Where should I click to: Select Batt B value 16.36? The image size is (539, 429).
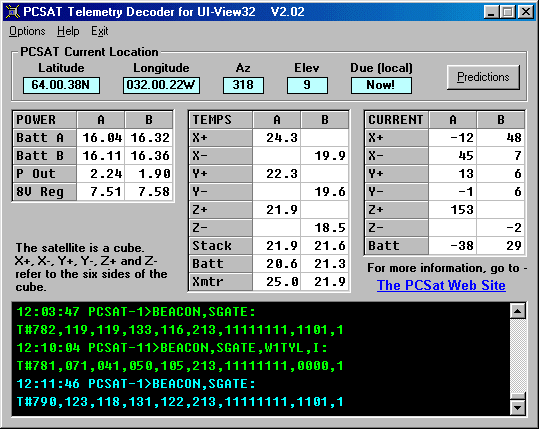(149, 156)
